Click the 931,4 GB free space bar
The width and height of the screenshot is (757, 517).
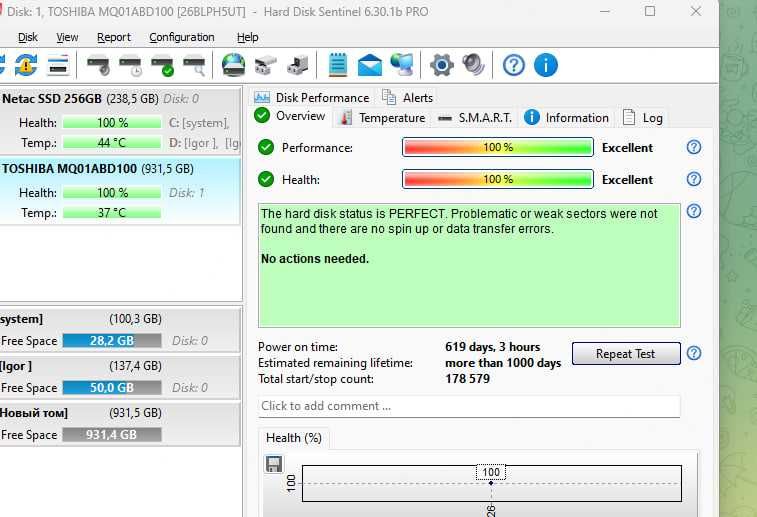(x=112, y=435)
